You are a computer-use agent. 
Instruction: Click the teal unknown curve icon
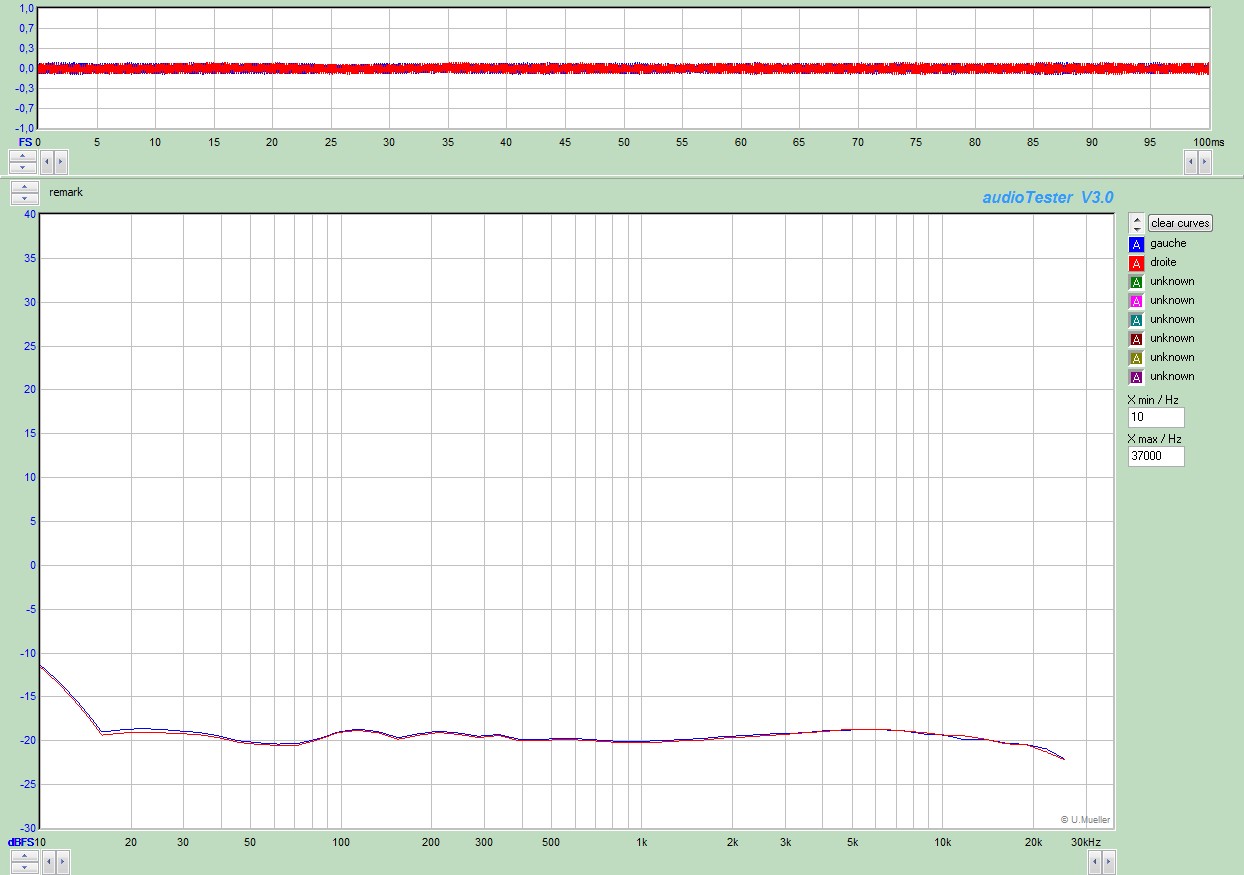tap(1136, 320)
